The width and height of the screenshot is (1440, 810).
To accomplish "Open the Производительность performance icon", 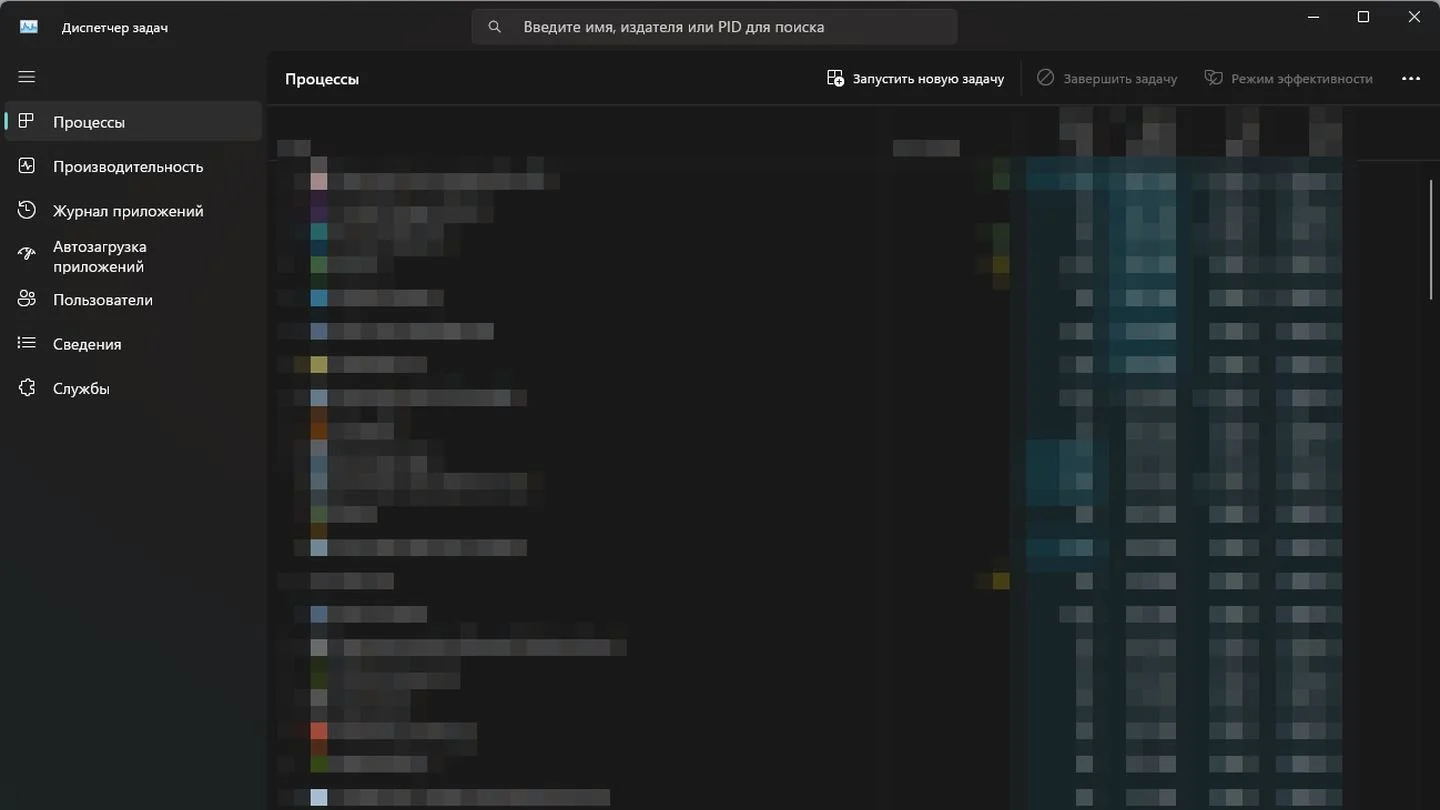I will click(27, 166).
